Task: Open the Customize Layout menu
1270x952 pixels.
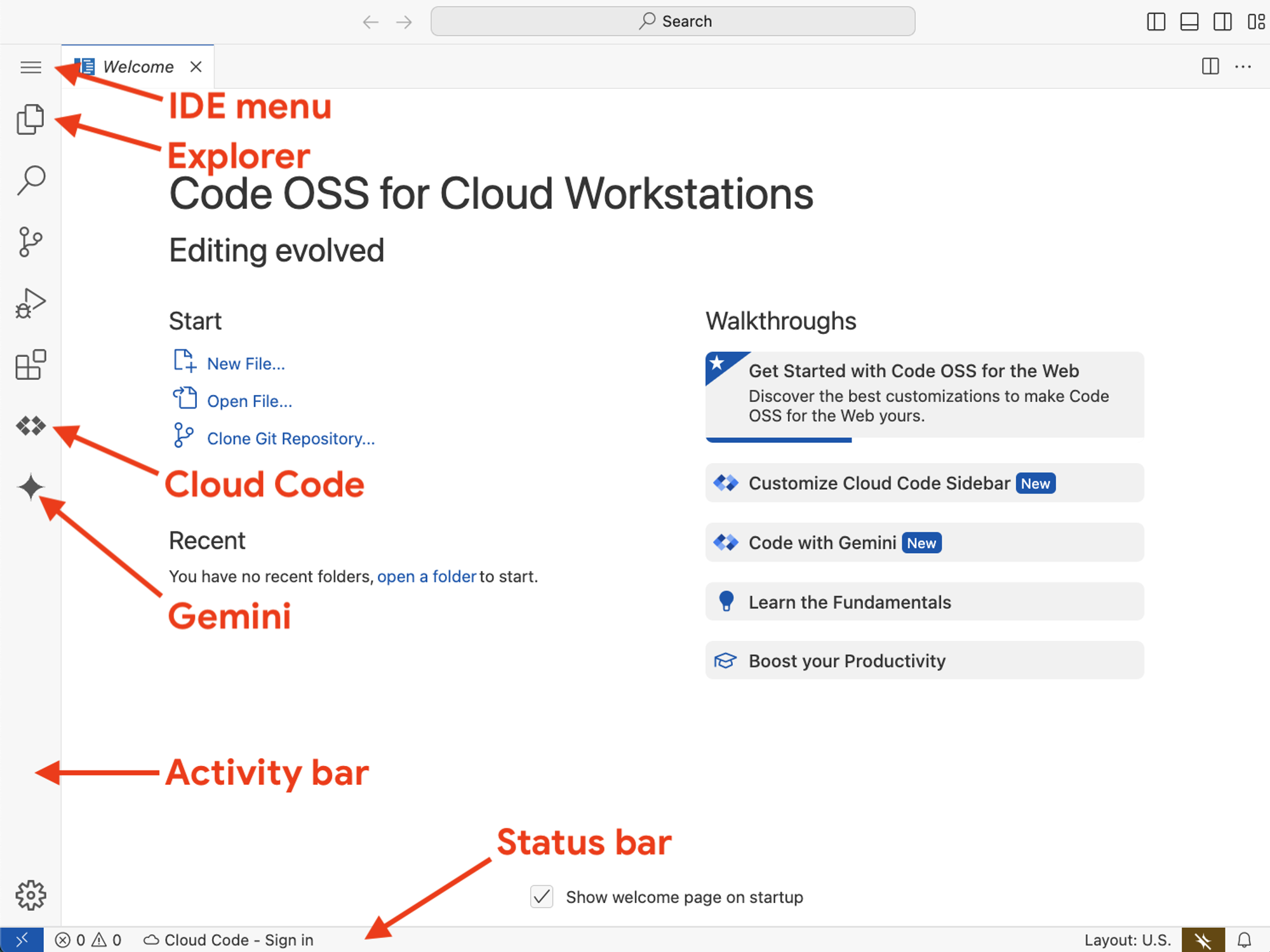Action: coord(1255,22)
